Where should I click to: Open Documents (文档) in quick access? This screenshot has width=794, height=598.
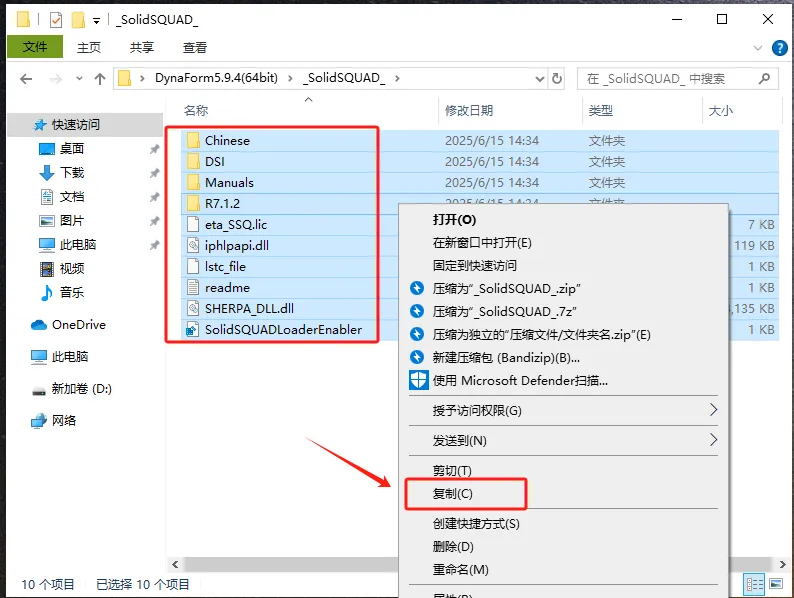click(71, 196)
